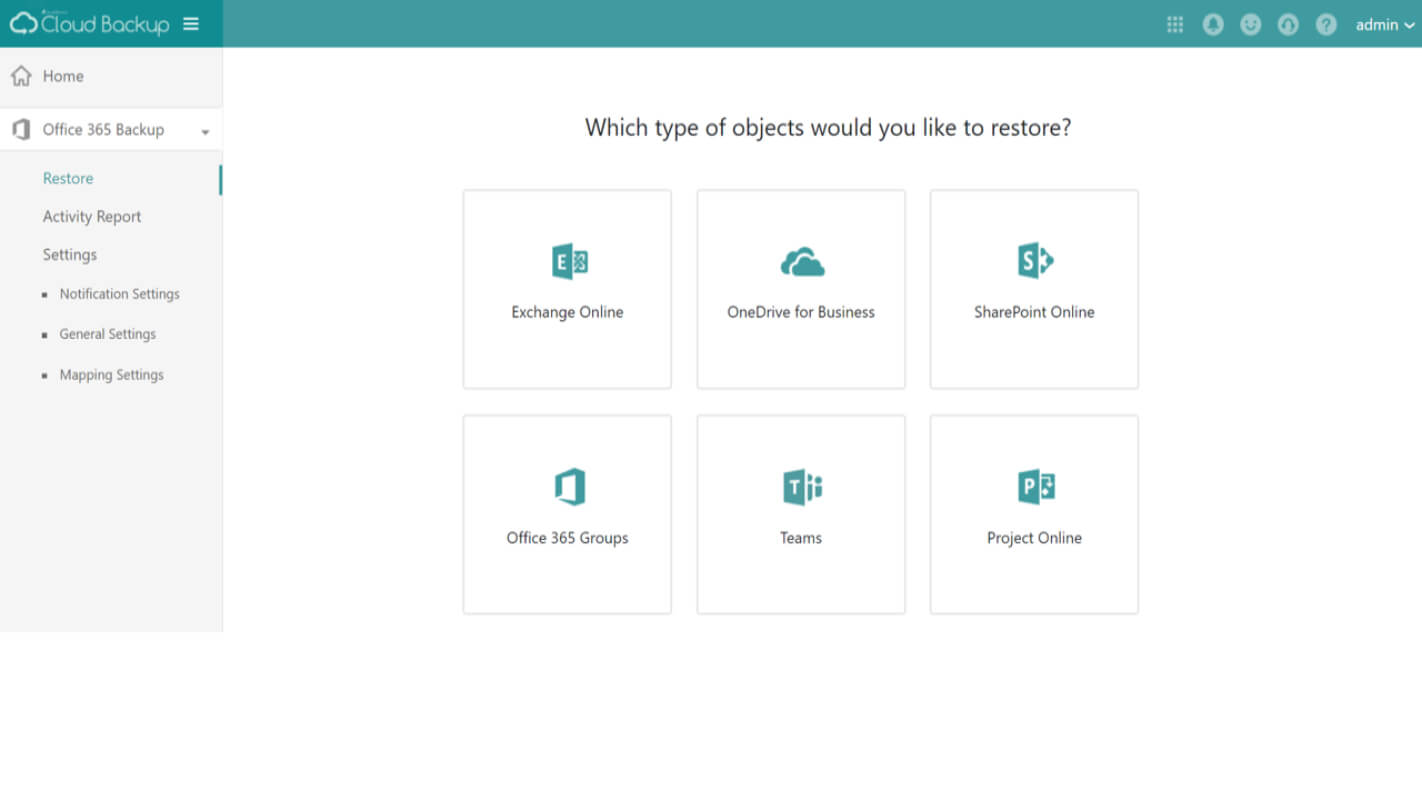Choose the Teams icon
Viewport: 1422px width, 800px height.
(802, 487)
